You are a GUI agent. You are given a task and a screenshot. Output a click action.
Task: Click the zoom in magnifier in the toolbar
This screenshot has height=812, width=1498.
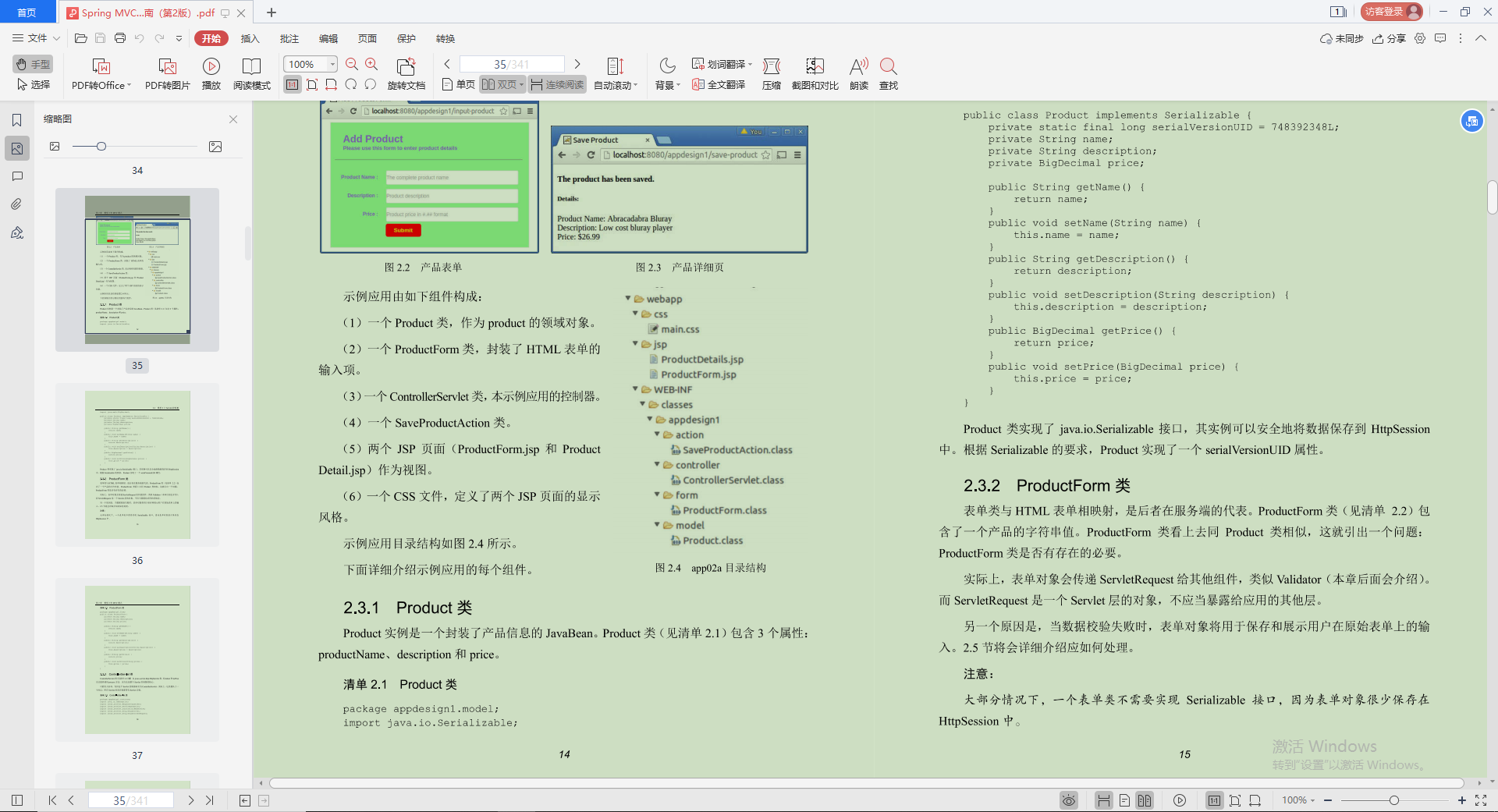371,64
